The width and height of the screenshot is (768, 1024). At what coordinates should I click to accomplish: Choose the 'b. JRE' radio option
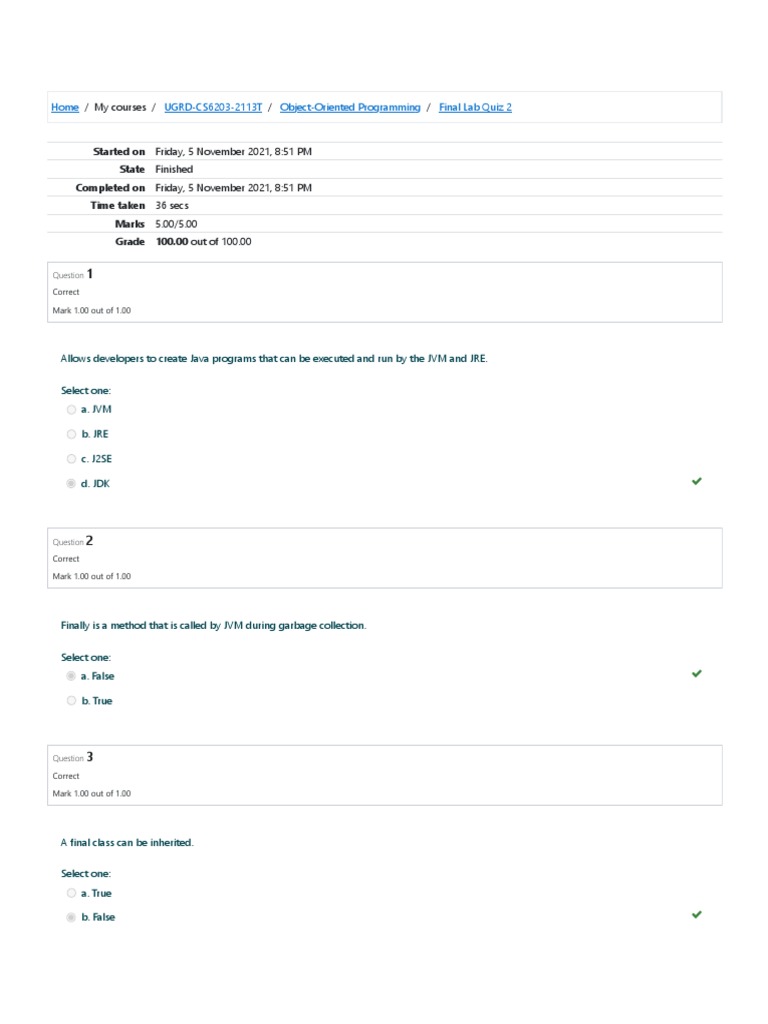[x=71, y=434]
